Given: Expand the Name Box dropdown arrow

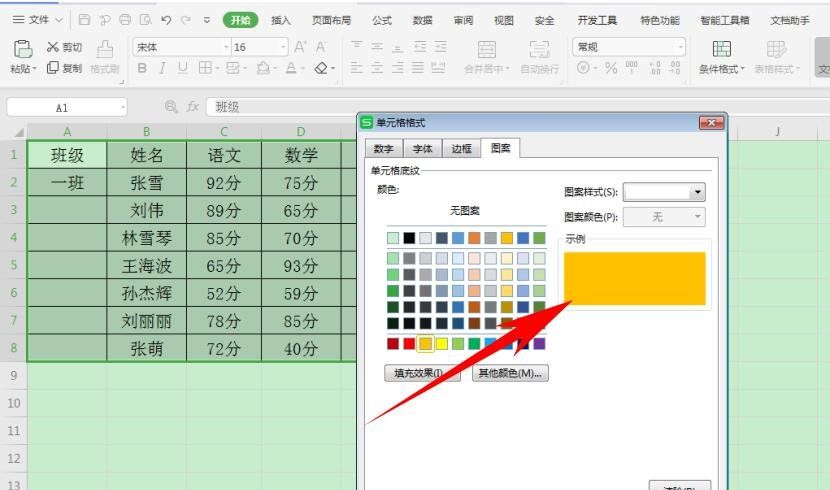Looking at the screenshot, I should [123, 107].
